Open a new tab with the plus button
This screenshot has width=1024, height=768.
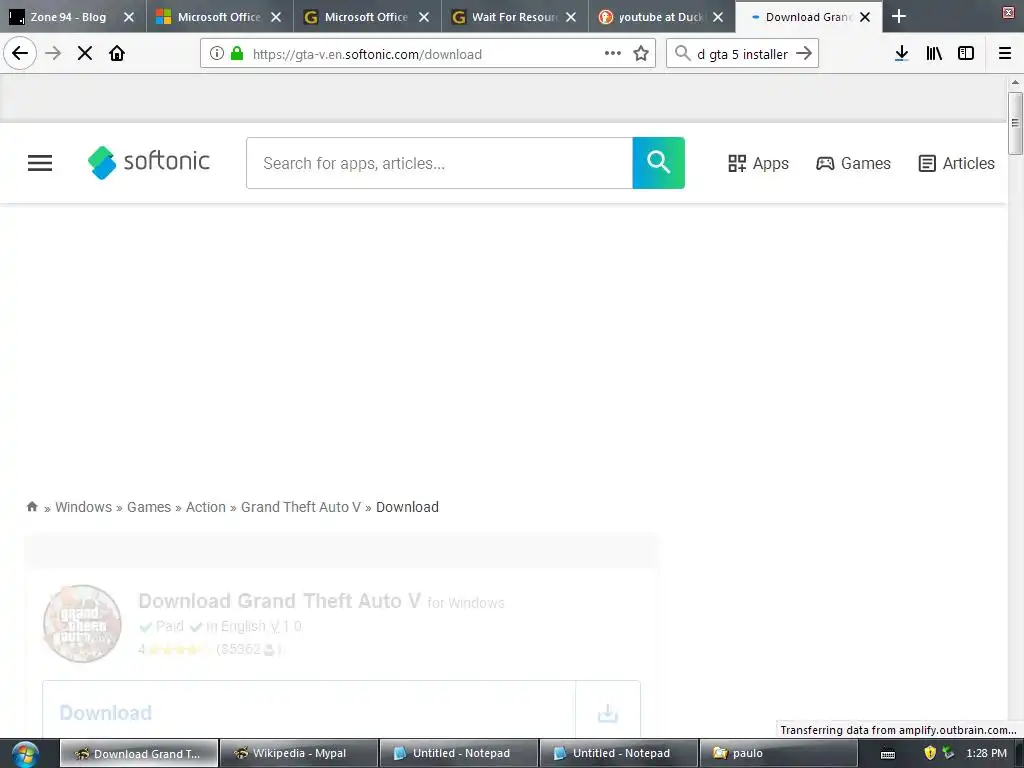[899, 16]
